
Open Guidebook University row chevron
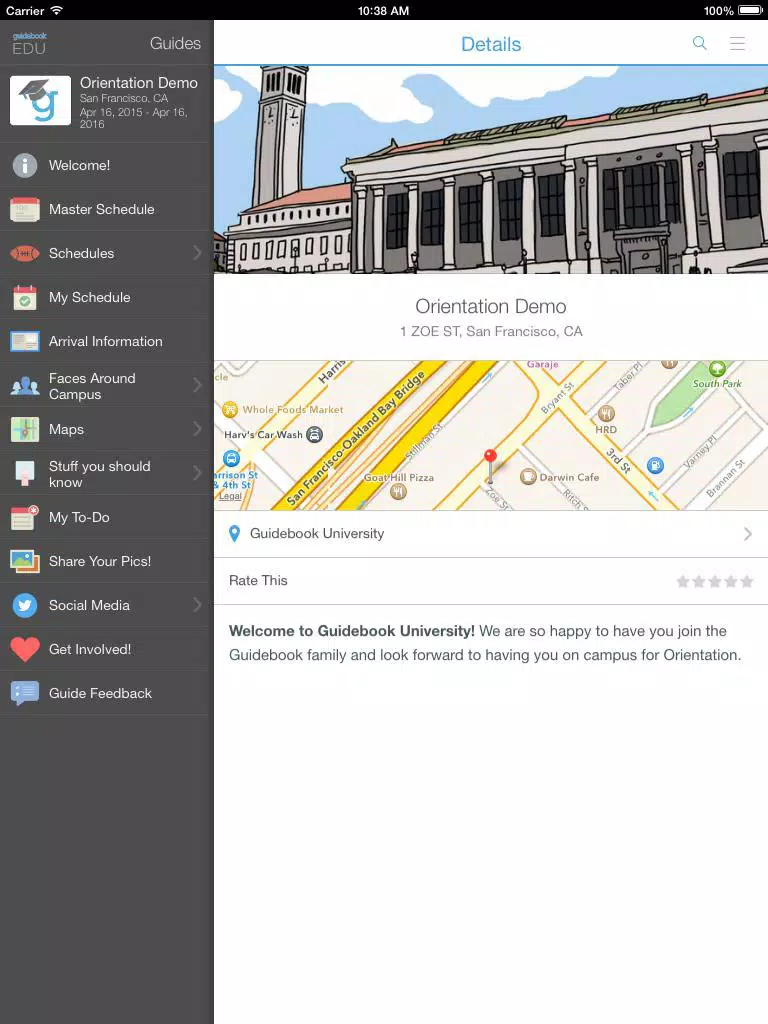(748, 534)
